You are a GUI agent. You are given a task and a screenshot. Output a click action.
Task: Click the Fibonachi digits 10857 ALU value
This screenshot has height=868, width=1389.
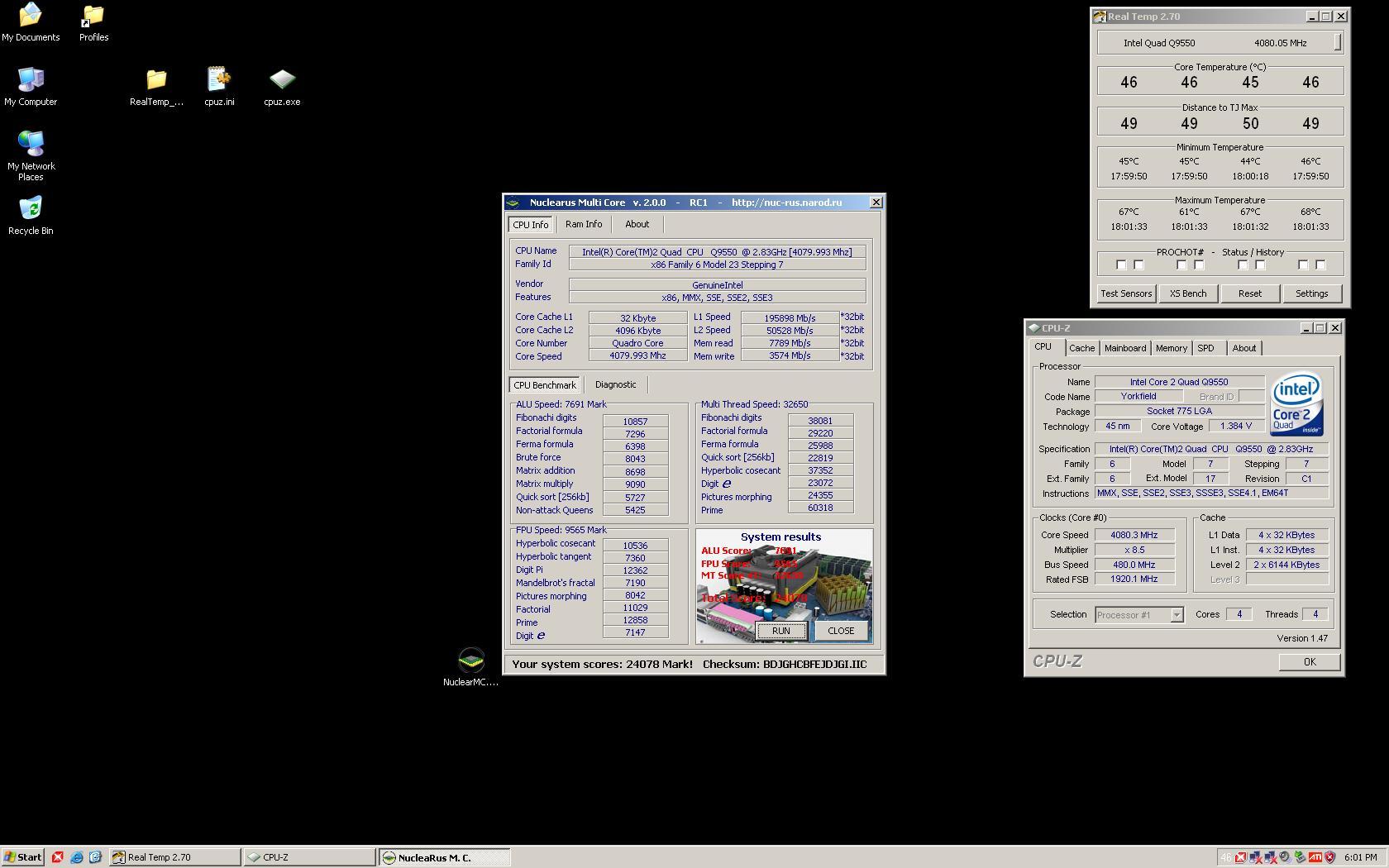coord(635,422)
